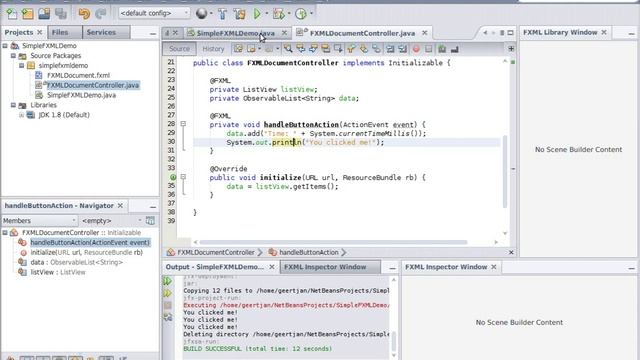The width and height of the screenshot is (640, 360).
Task: Select FXMLDocumentController.java in project tree
Action: tap(93, 85)
